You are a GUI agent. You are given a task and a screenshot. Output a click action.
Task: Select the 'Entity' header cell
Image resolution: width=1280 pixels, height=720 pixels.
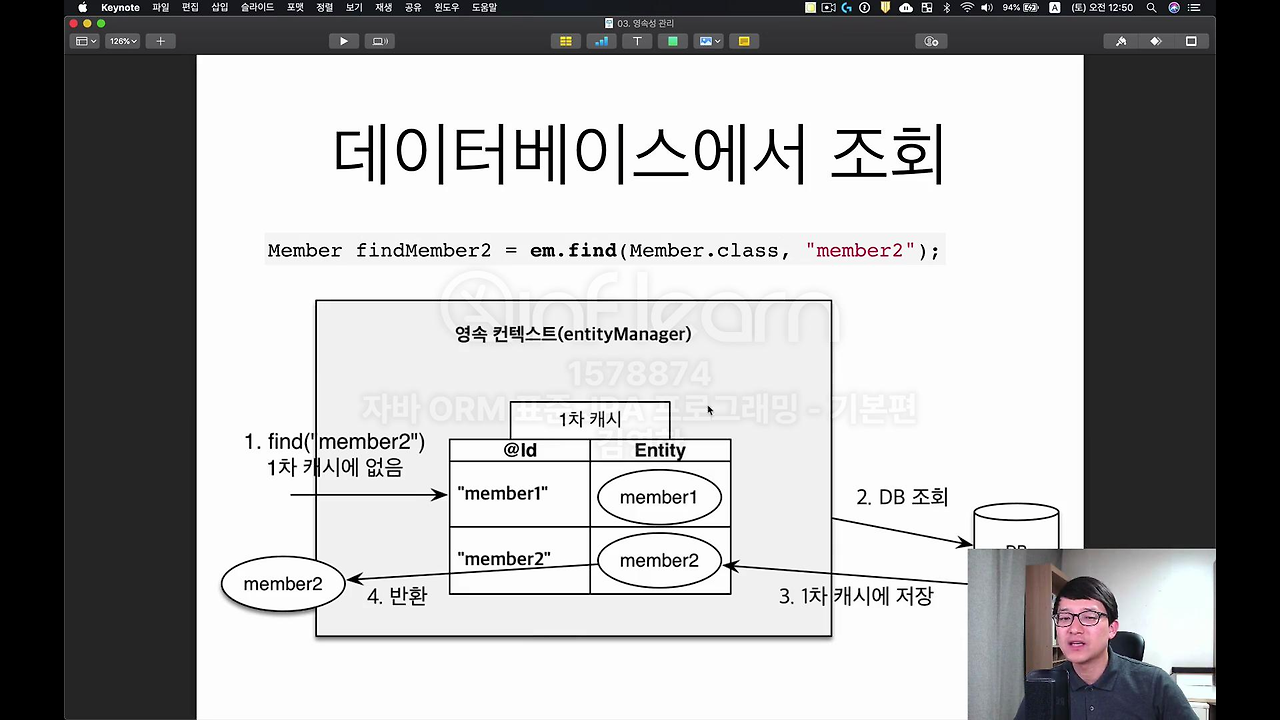660,450
